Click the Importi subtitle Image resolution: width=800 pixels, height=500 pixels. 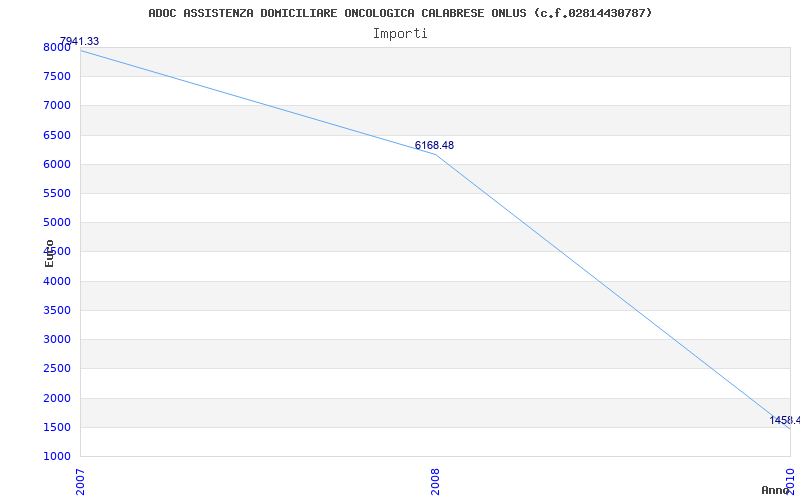click(400, 34)
